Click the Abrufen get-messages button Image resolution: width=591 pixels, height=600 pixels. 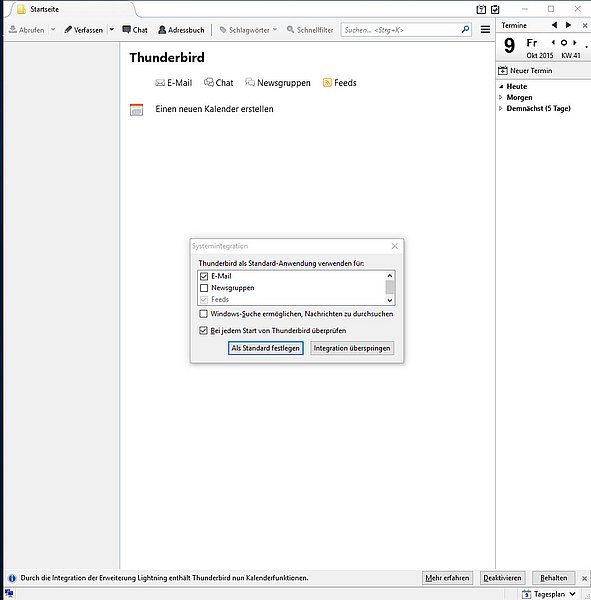(26, 30)
